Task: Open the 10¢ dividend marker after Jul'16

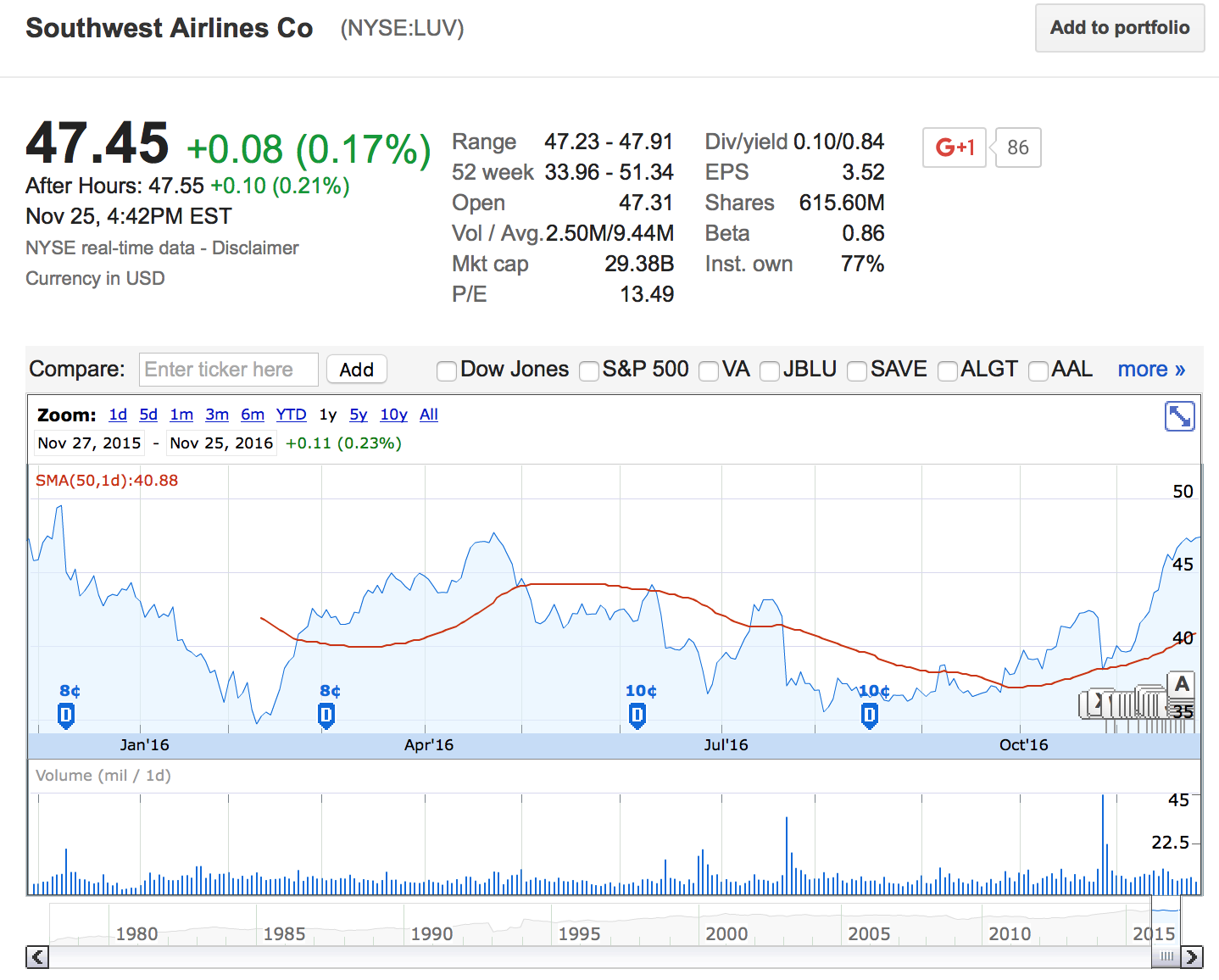Action: (x=870, y=716)
